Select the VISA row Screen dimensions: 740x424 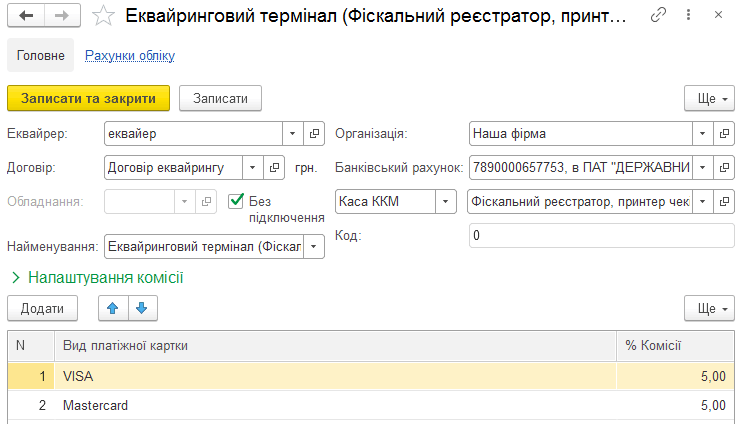[x=371, y=376]
